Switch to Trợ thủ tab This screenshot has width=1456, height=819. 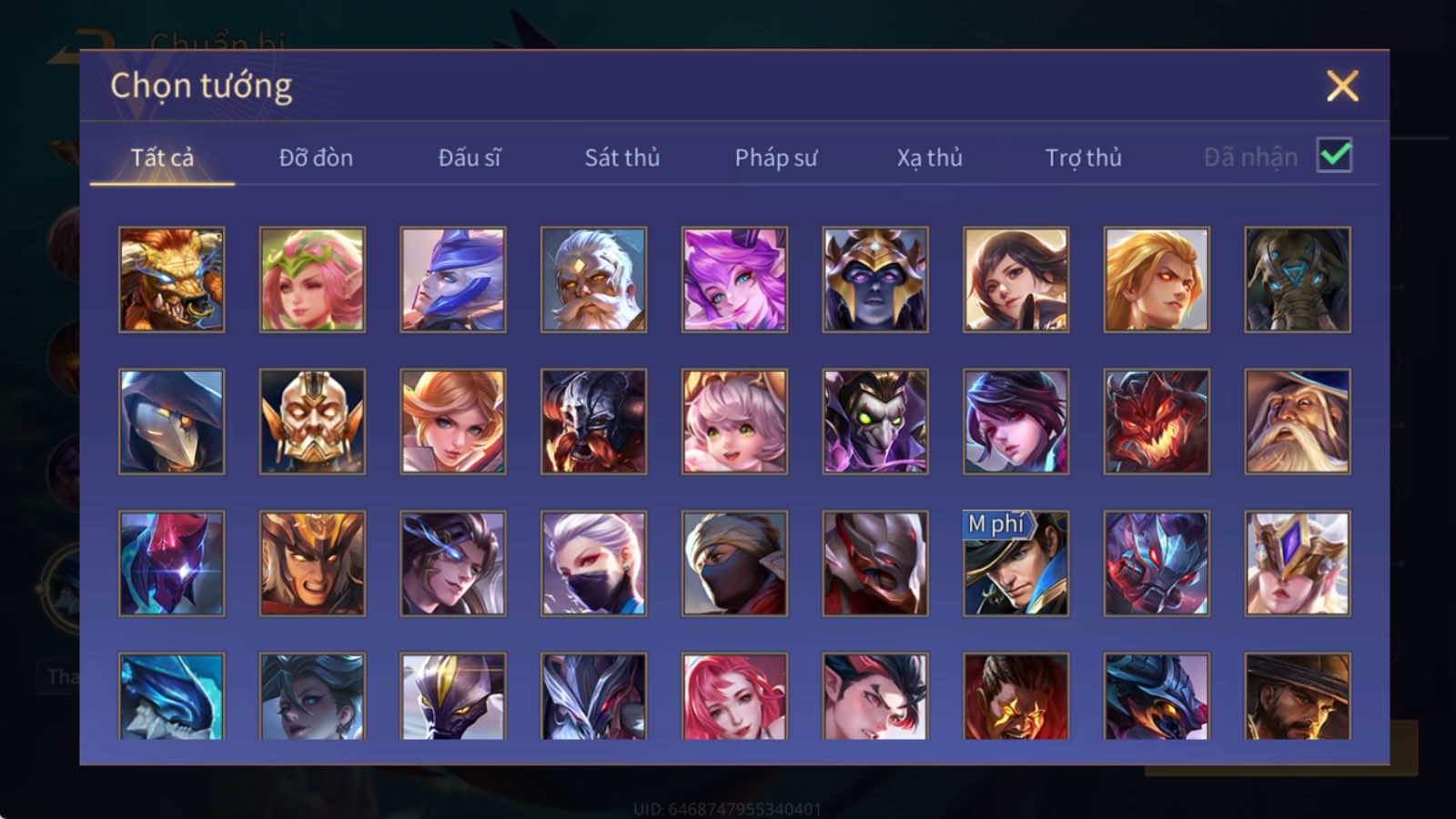point(1083,157)
